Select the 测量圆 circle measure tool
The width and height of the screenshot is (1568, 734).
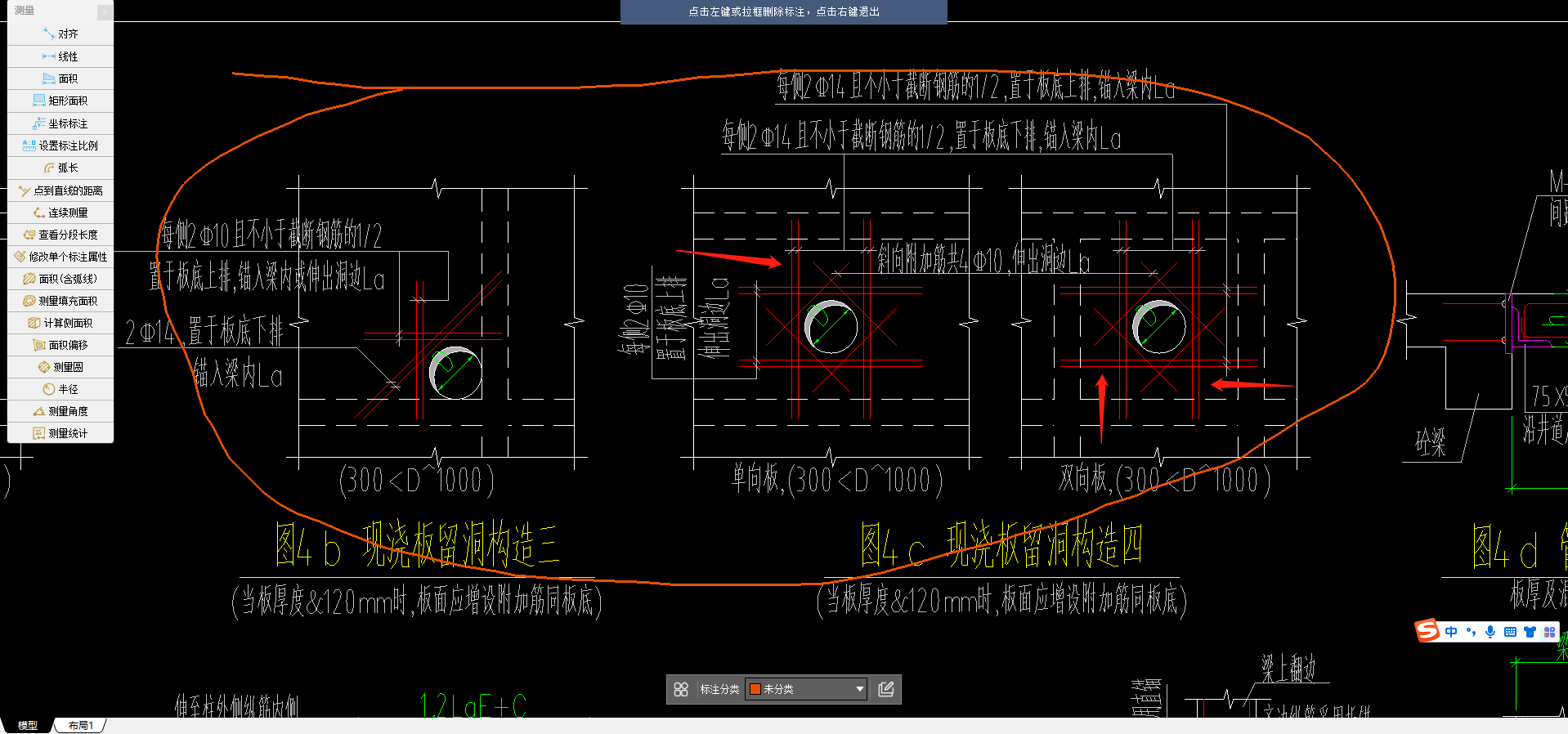click(60, 367)
